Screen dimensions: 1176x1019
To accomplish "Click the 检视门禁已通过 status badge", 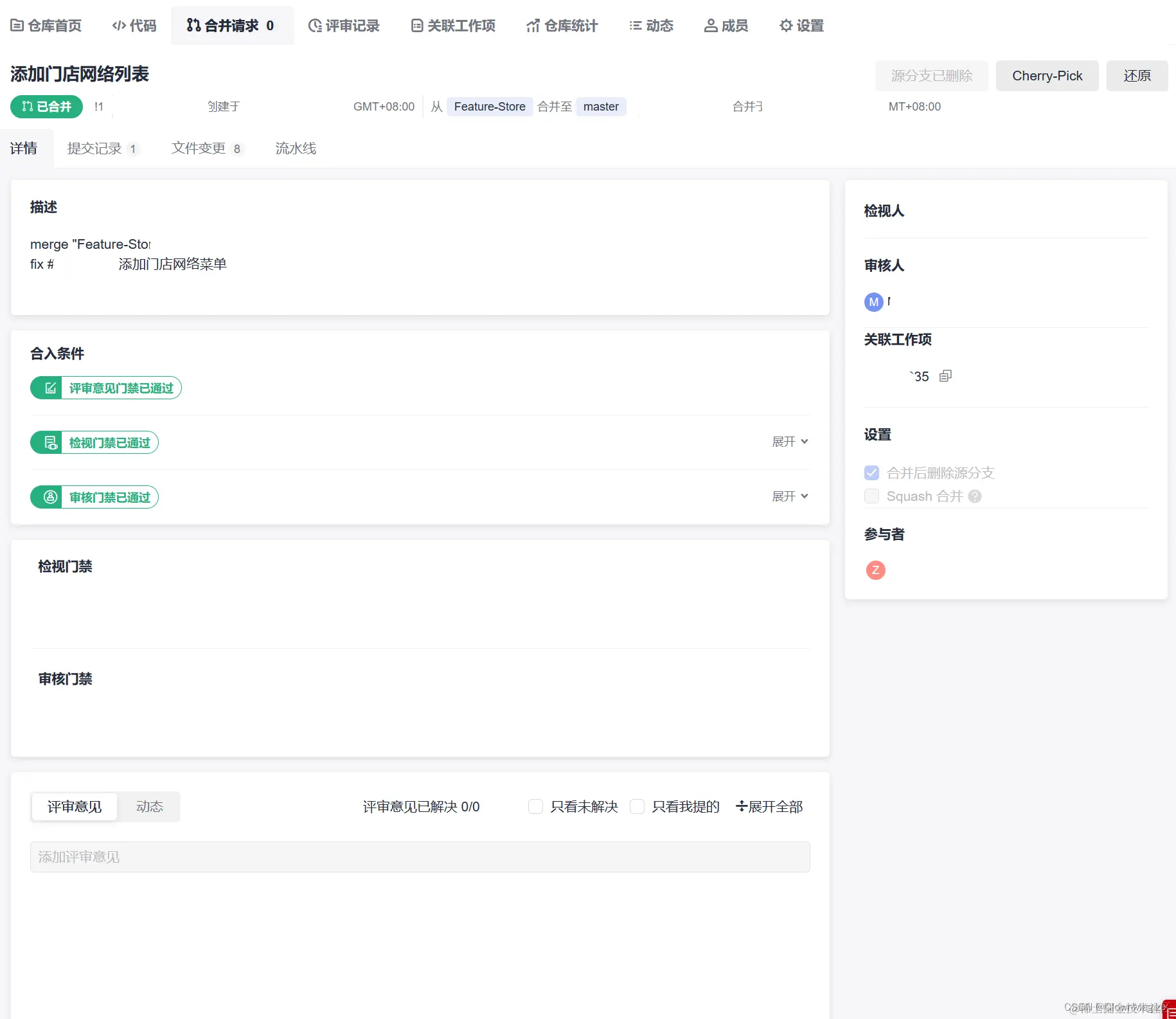I will pyautogui.click(x=94, y=443).
